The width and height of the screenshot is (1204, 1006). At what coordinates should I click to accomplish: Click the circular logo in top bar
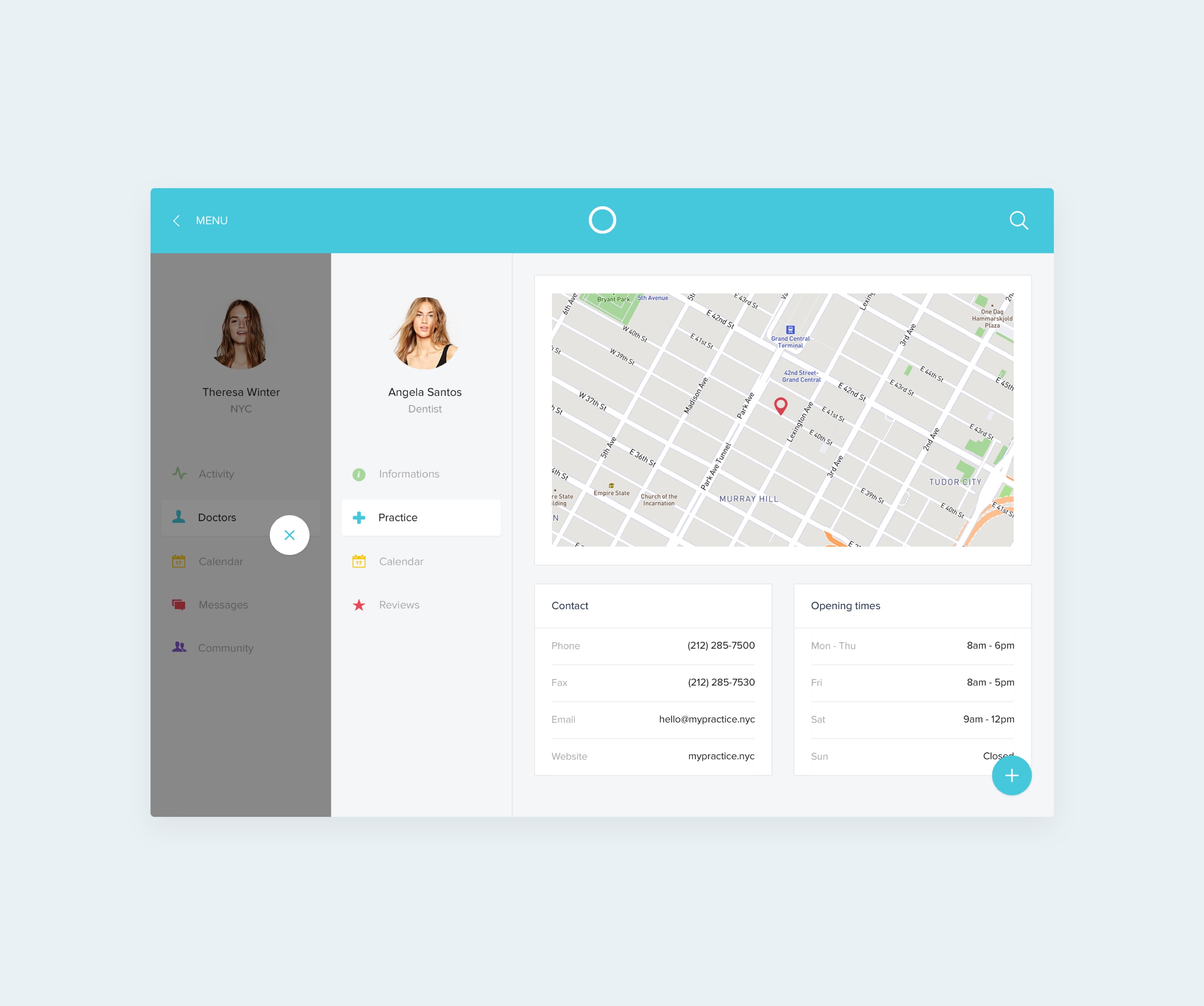pyautogui.click(x=602, y=220)
